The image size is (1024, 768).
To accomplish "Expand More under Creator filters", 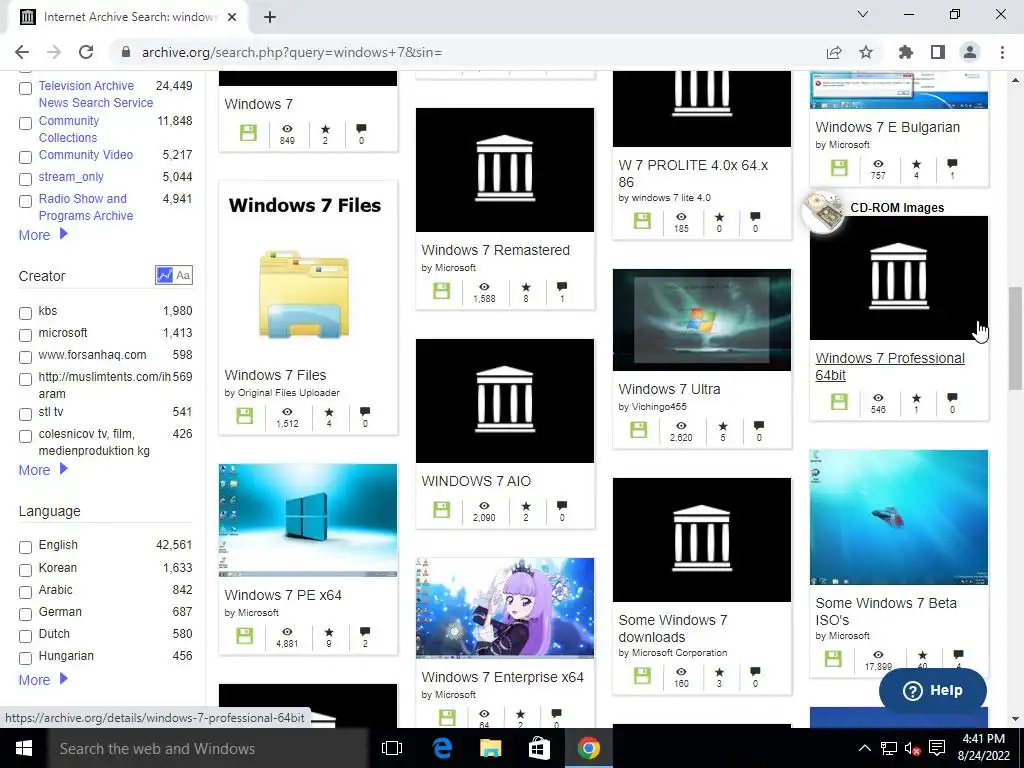I will [x=43, y=470].
